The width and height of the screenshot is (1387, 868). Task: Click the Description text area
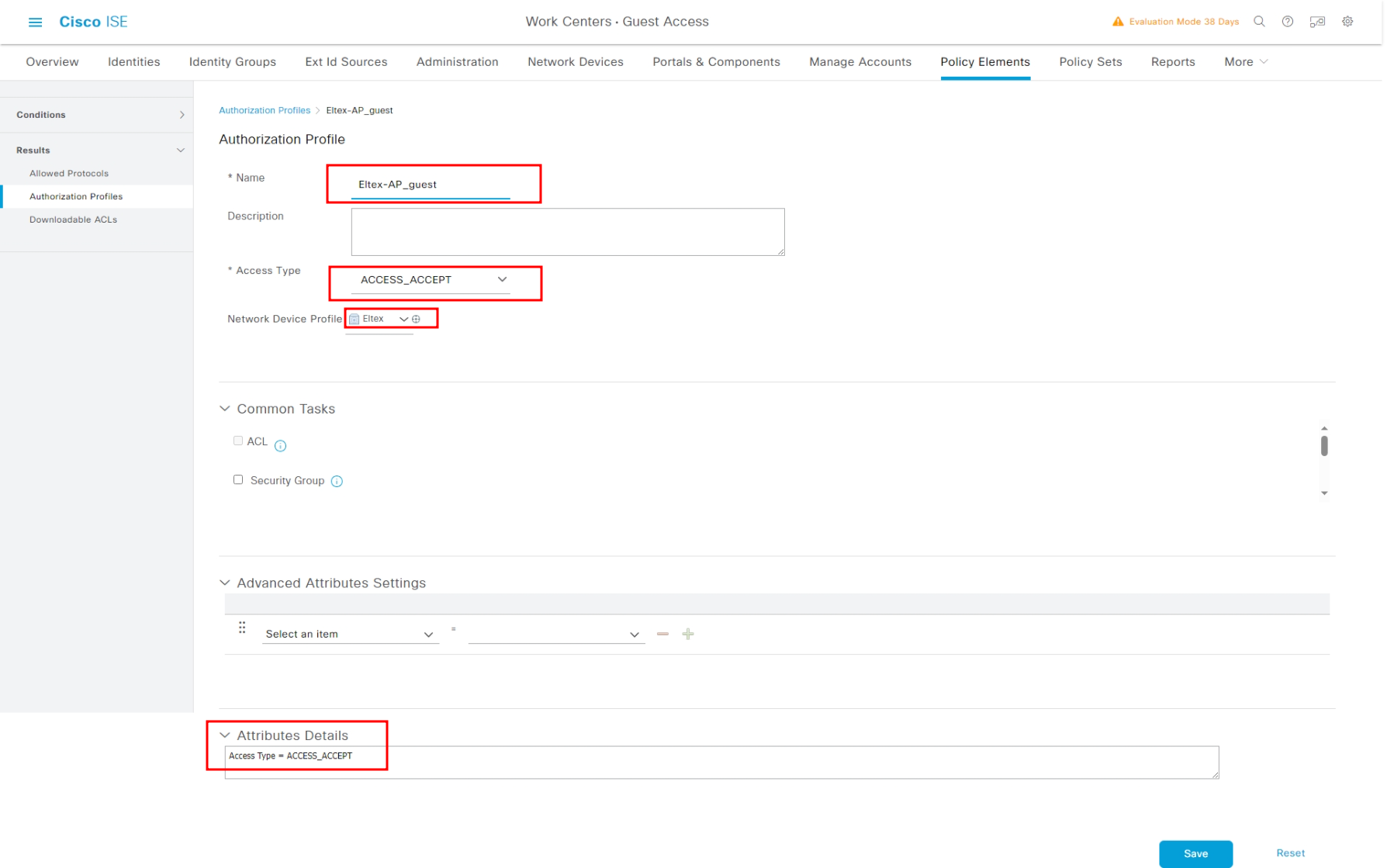[568, 232]
